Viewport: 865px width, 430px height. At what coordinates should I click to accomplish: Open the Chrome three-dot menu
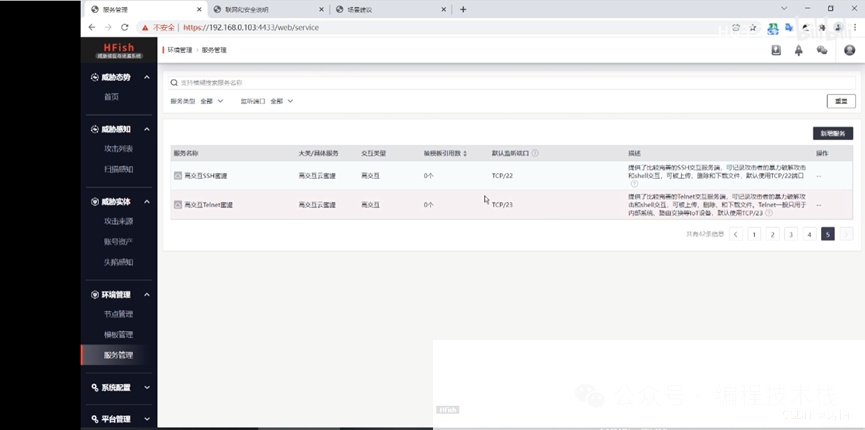coord(855,27)
